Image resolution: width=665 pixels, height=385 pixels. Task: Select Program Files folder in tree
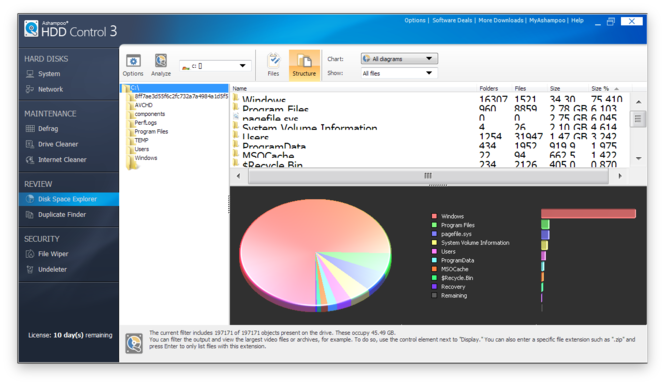tap(151, 131)
